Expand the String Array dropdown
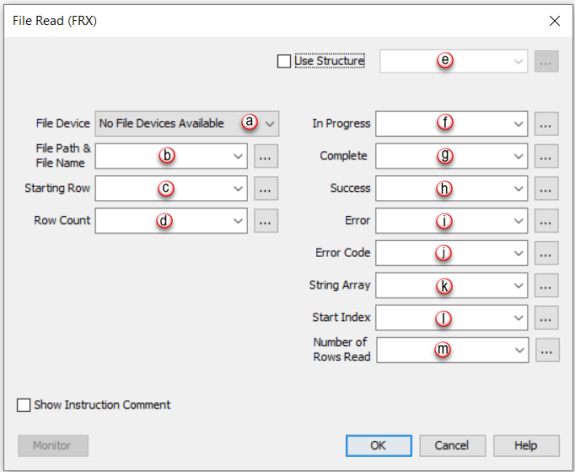Image resolution: width=575 pixels, height=472 pixels. click(451, 285)
